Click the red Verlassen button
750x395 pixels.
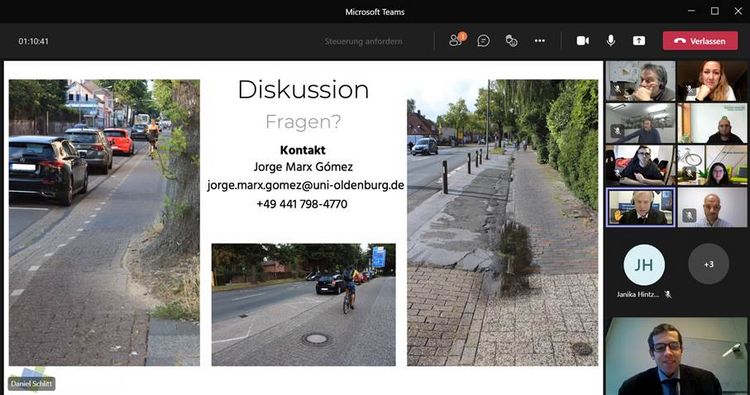(x=700, y=41)
